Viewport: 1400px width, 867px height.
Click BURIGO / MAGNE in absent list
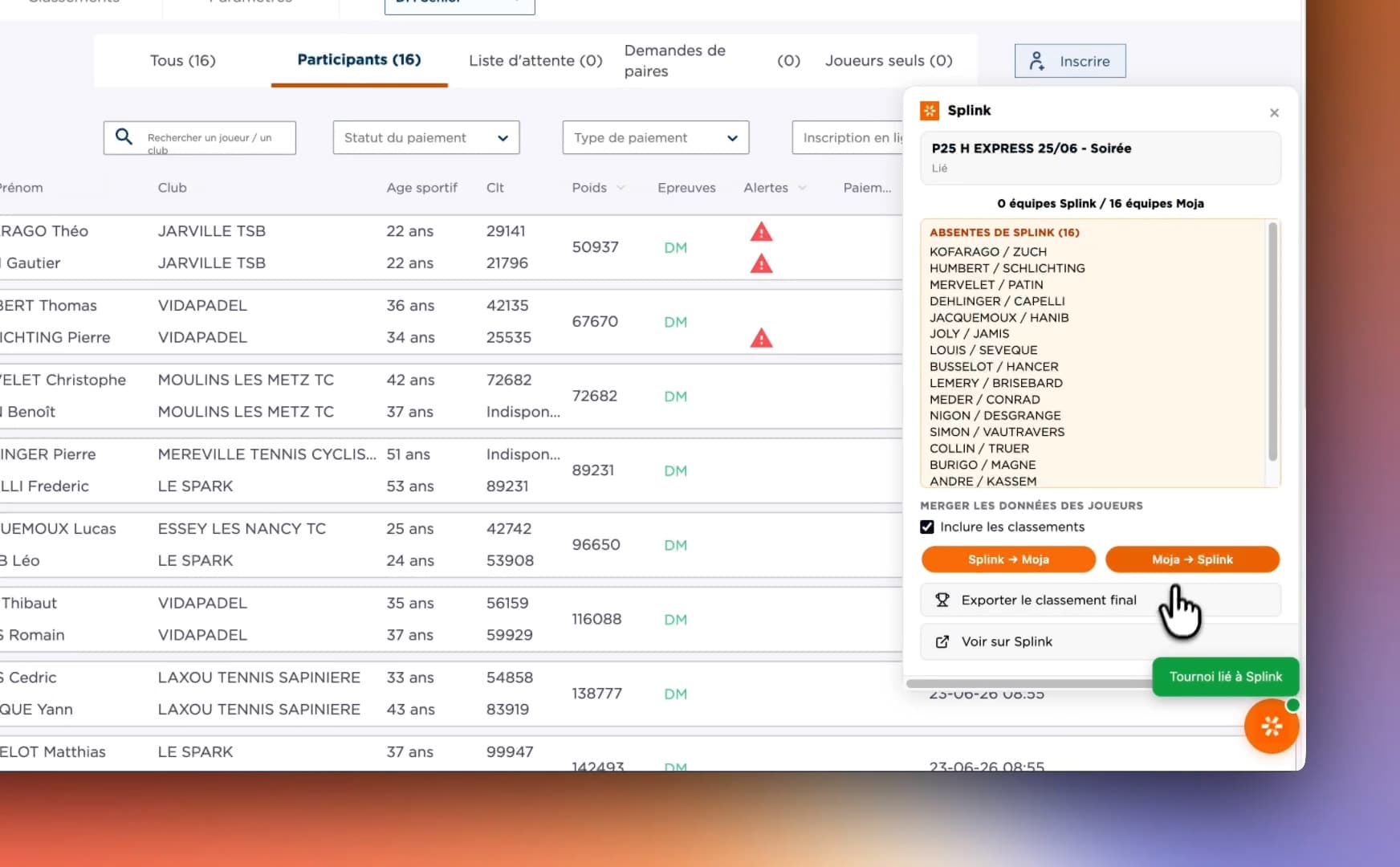point(983,465)
